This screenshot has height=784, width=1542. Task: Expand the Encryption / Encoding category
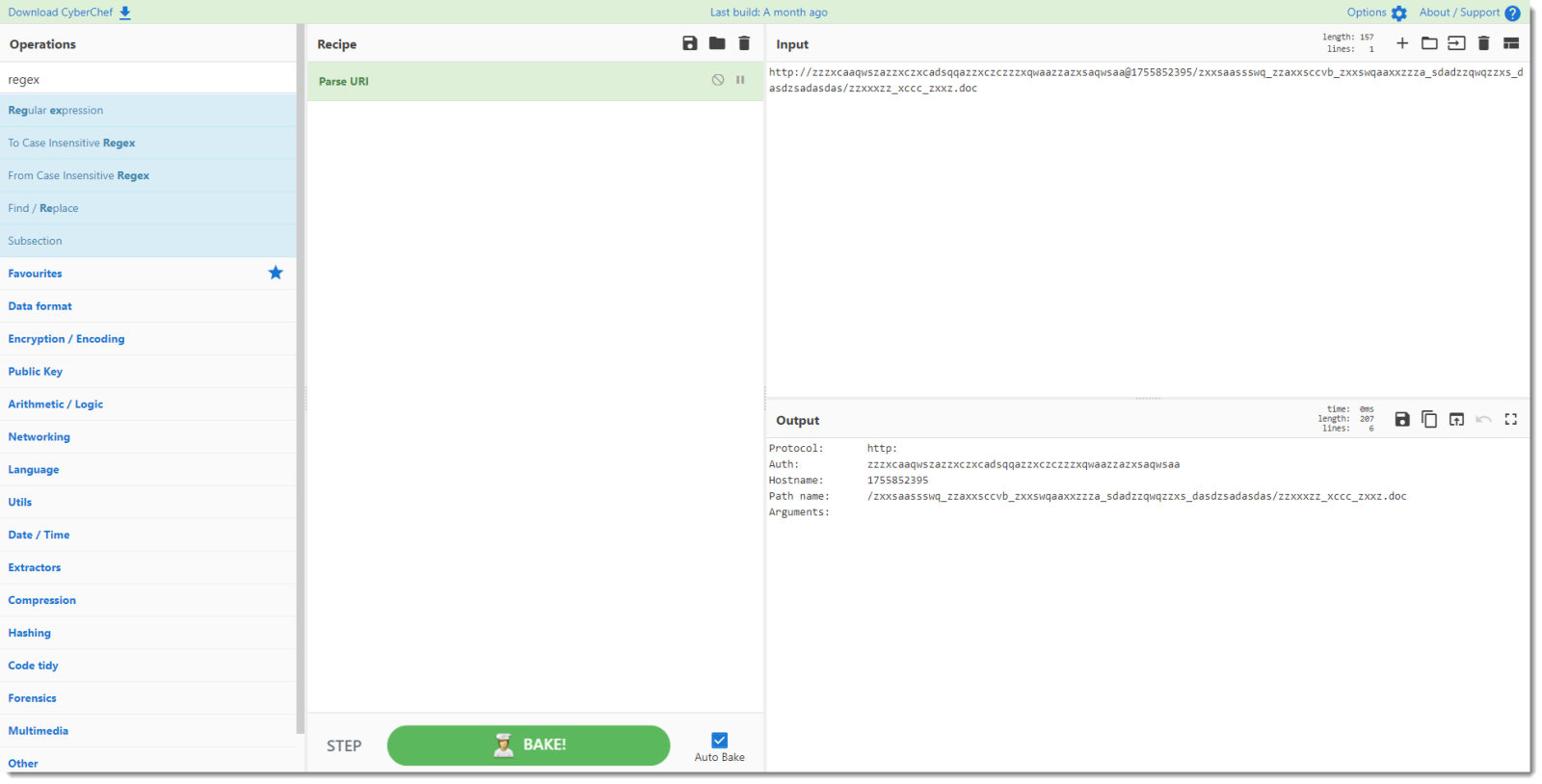(66, 339)
